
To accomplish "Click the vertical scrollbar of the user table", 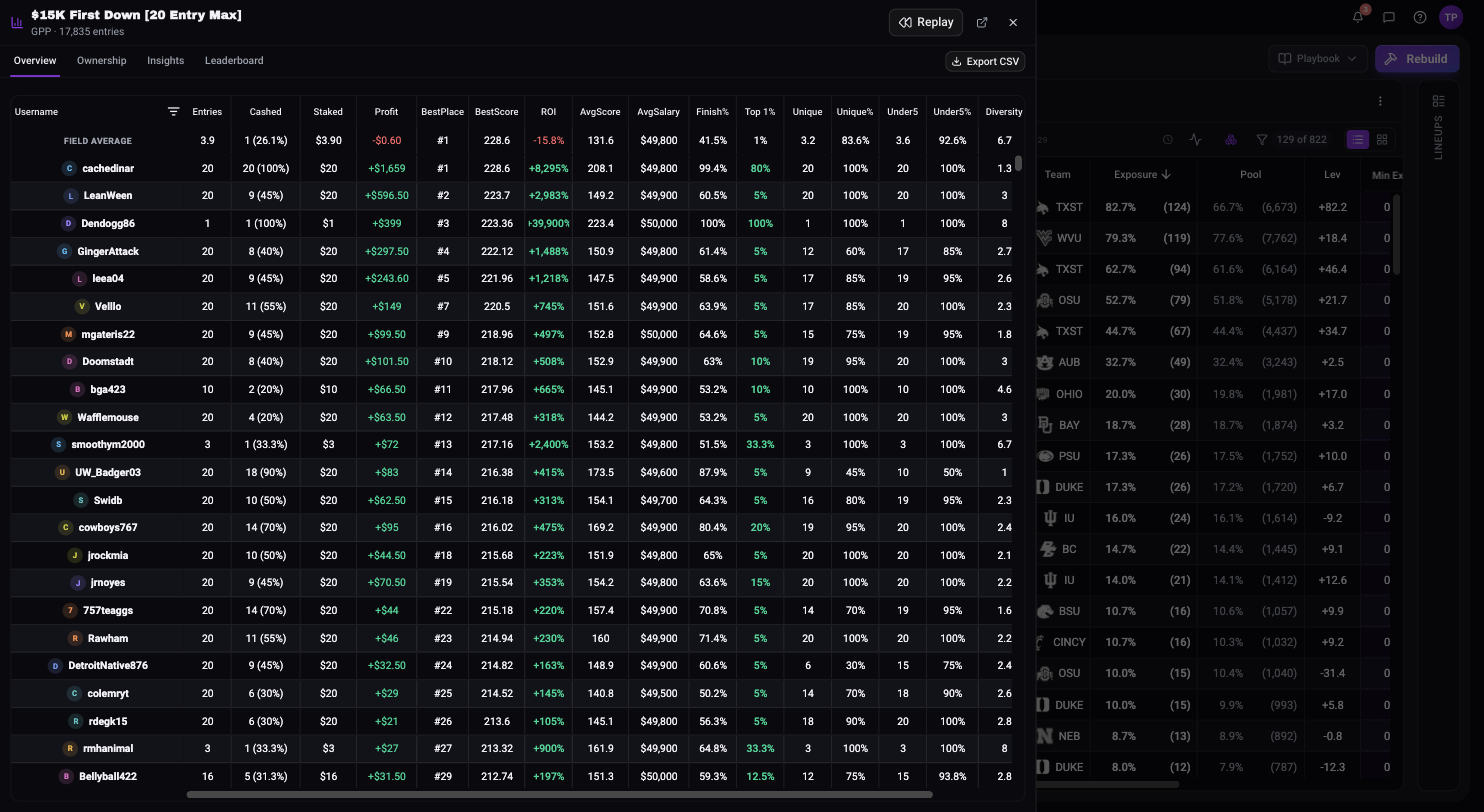I will click(x=1018, y=164).
